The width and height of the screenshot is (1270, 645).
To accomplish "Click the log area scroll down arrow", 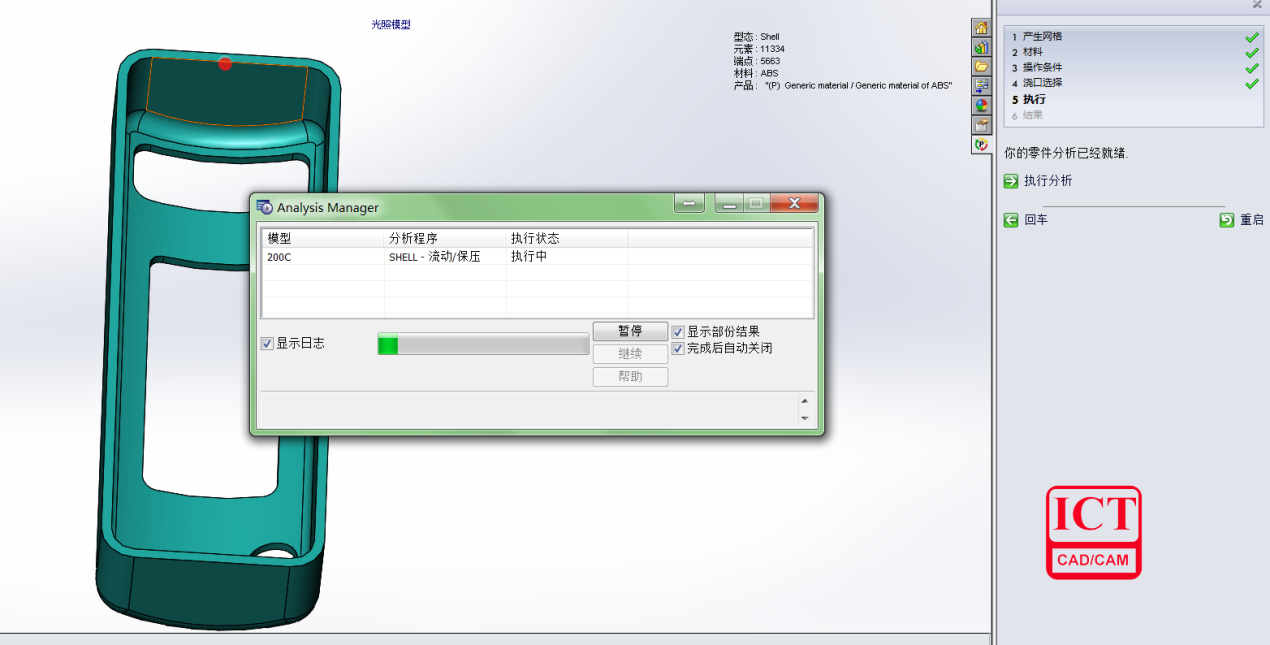I will coord(805,419).
